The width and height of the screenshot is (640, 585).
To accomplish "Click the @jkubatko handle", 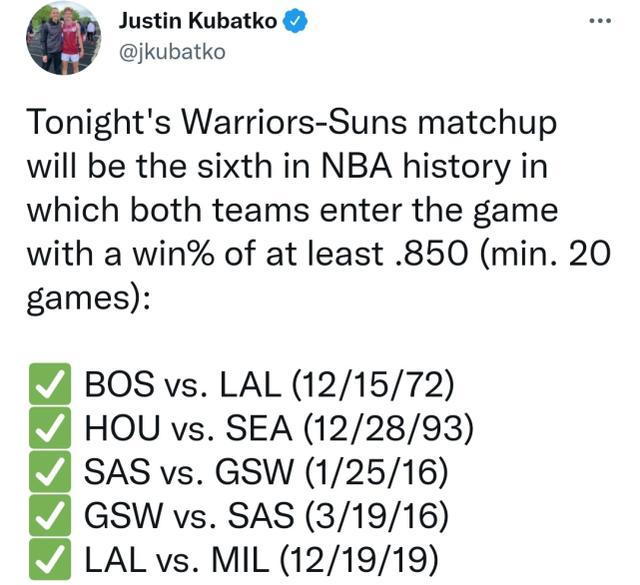I will pos(172,52).
